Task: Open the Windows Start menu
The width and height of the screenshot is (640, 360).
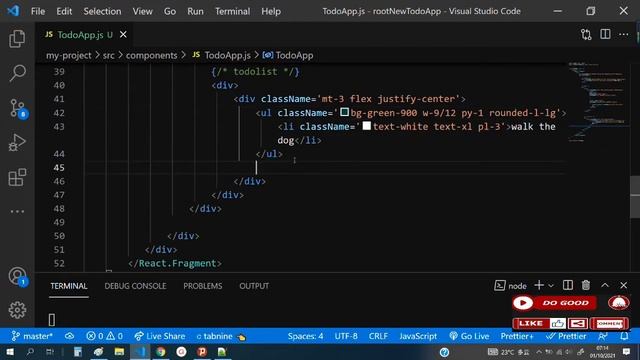Action: click(10, 351)
